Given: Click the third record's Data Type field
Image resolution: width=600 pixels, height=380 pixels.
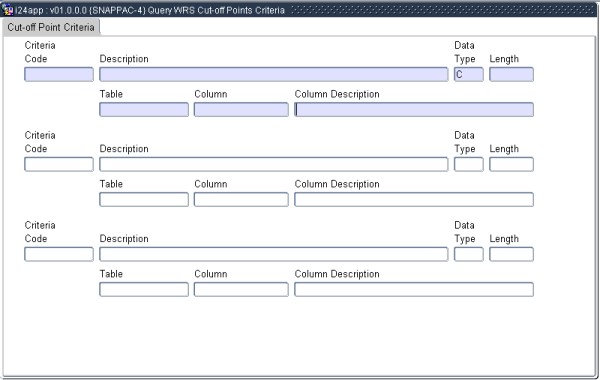Looking at the screenshot, I should 469,254.
